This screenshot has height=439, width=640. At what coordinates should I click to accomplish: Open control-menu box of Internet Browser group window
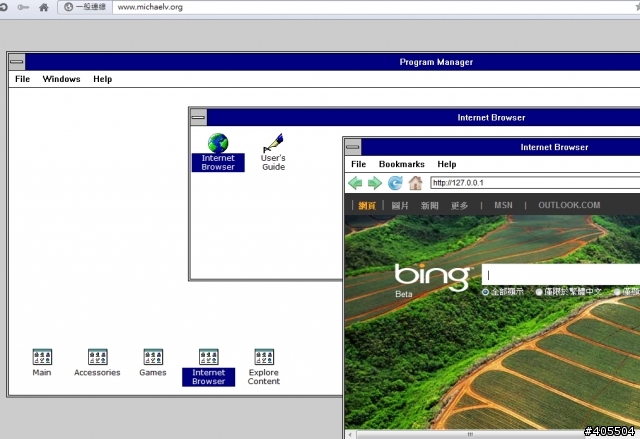coord(198,118)
